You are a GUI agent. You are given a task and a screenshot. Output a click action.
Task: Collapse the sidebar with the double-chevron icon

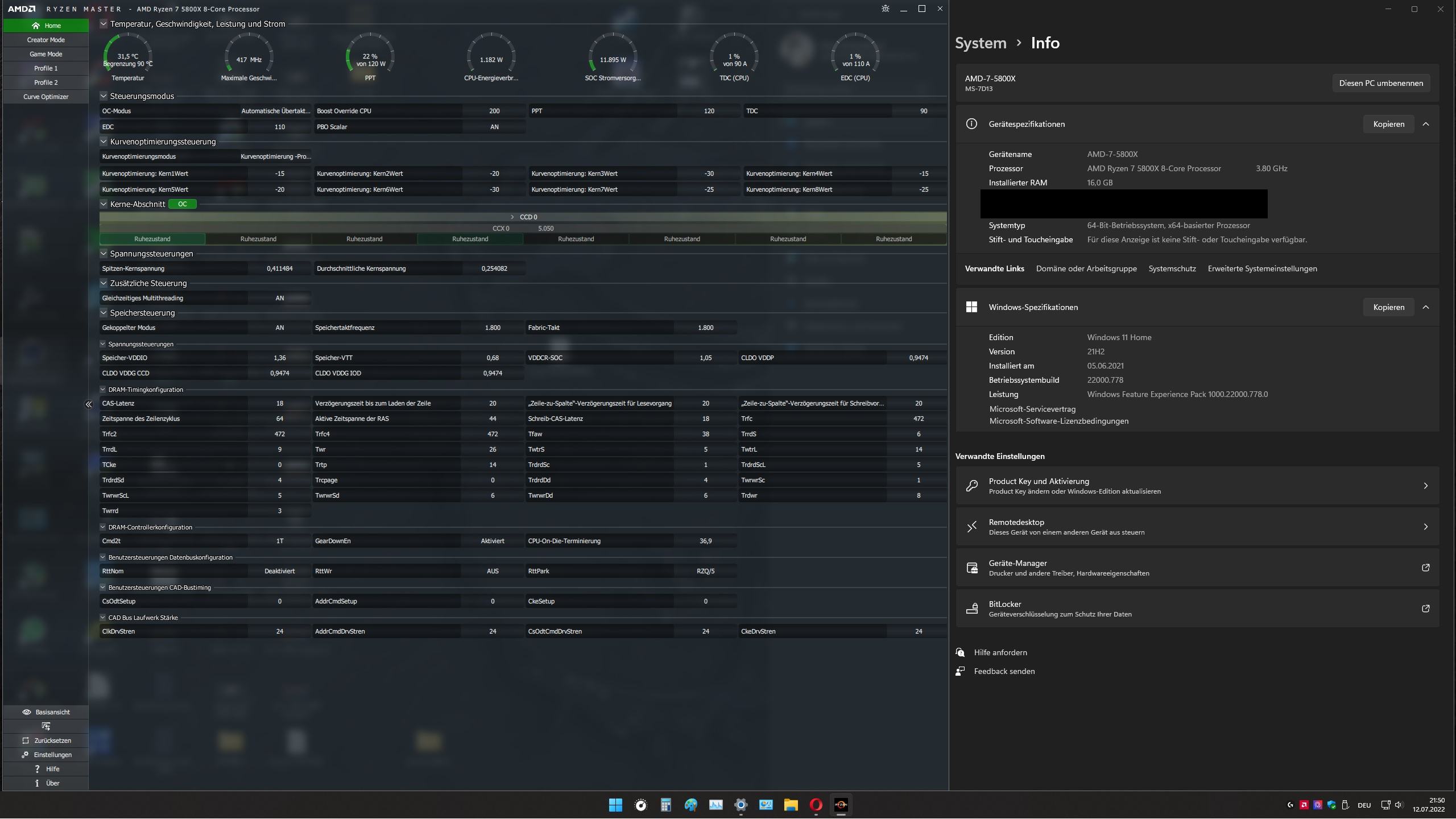(x=89, y=404)
